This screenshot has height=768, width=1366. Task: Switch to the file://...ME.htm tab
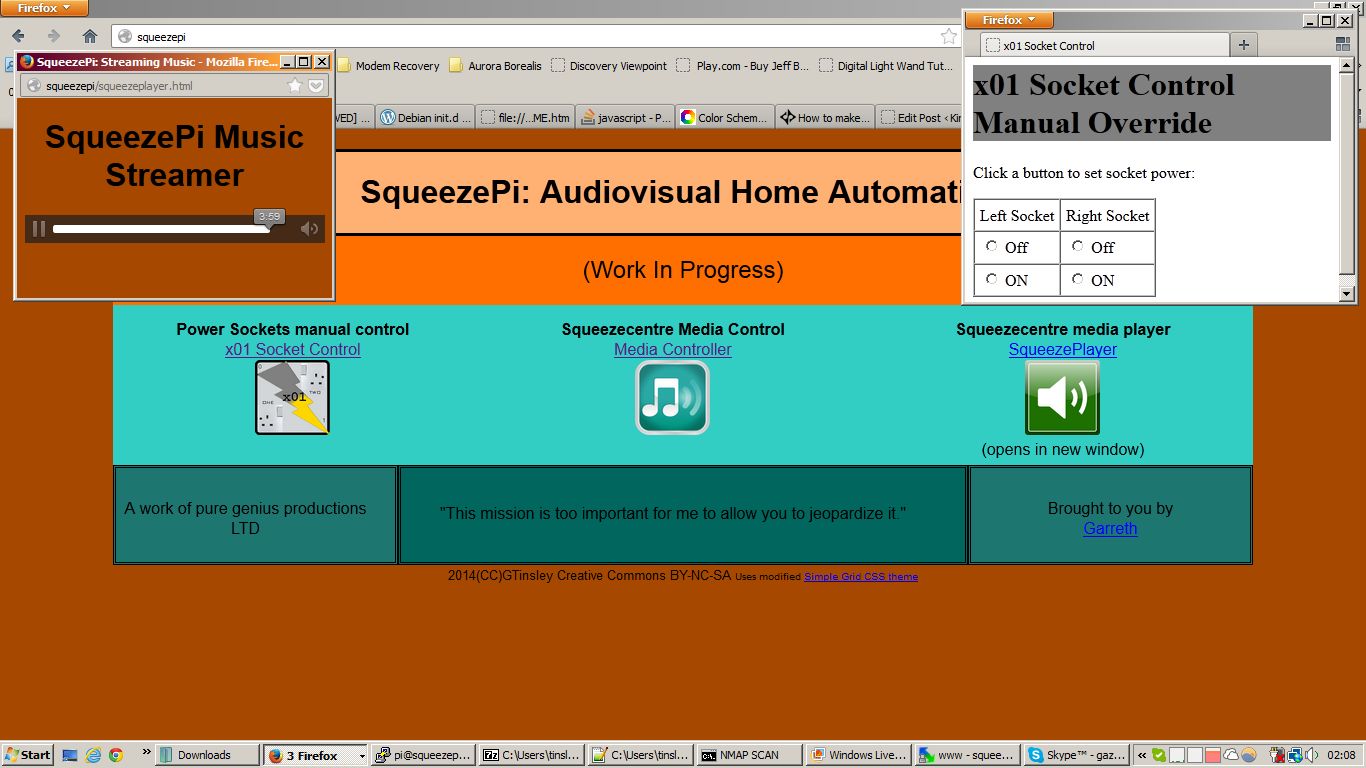[x=525, y=117]
